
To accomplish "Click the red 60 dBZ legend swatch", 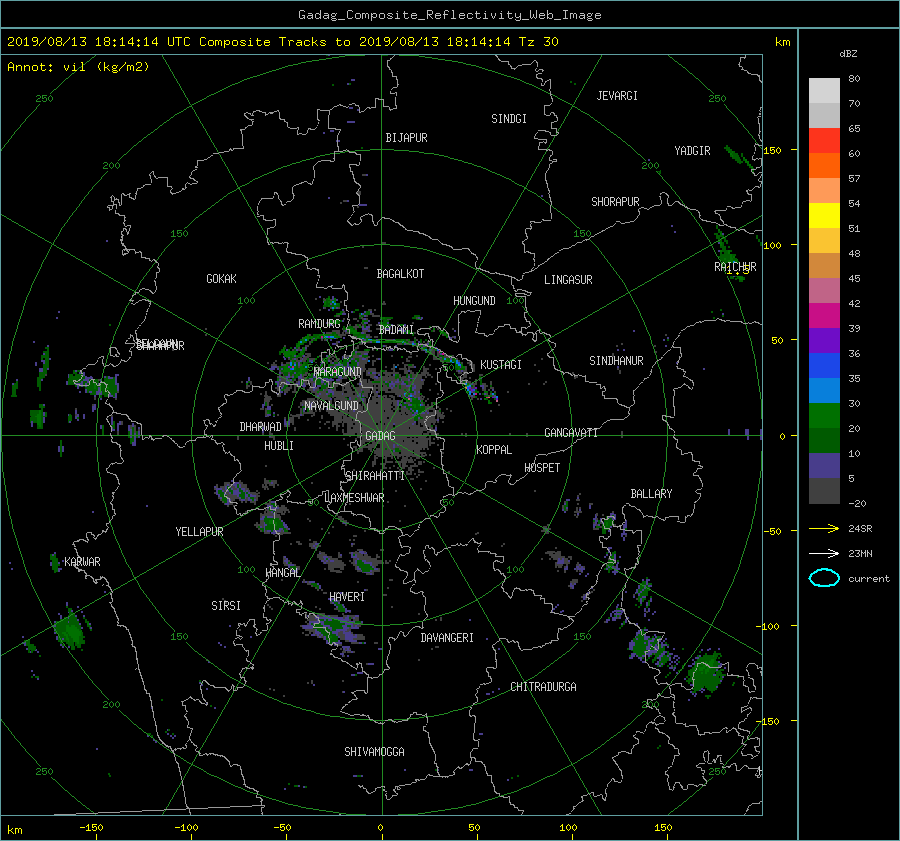I will pos(824,141).
